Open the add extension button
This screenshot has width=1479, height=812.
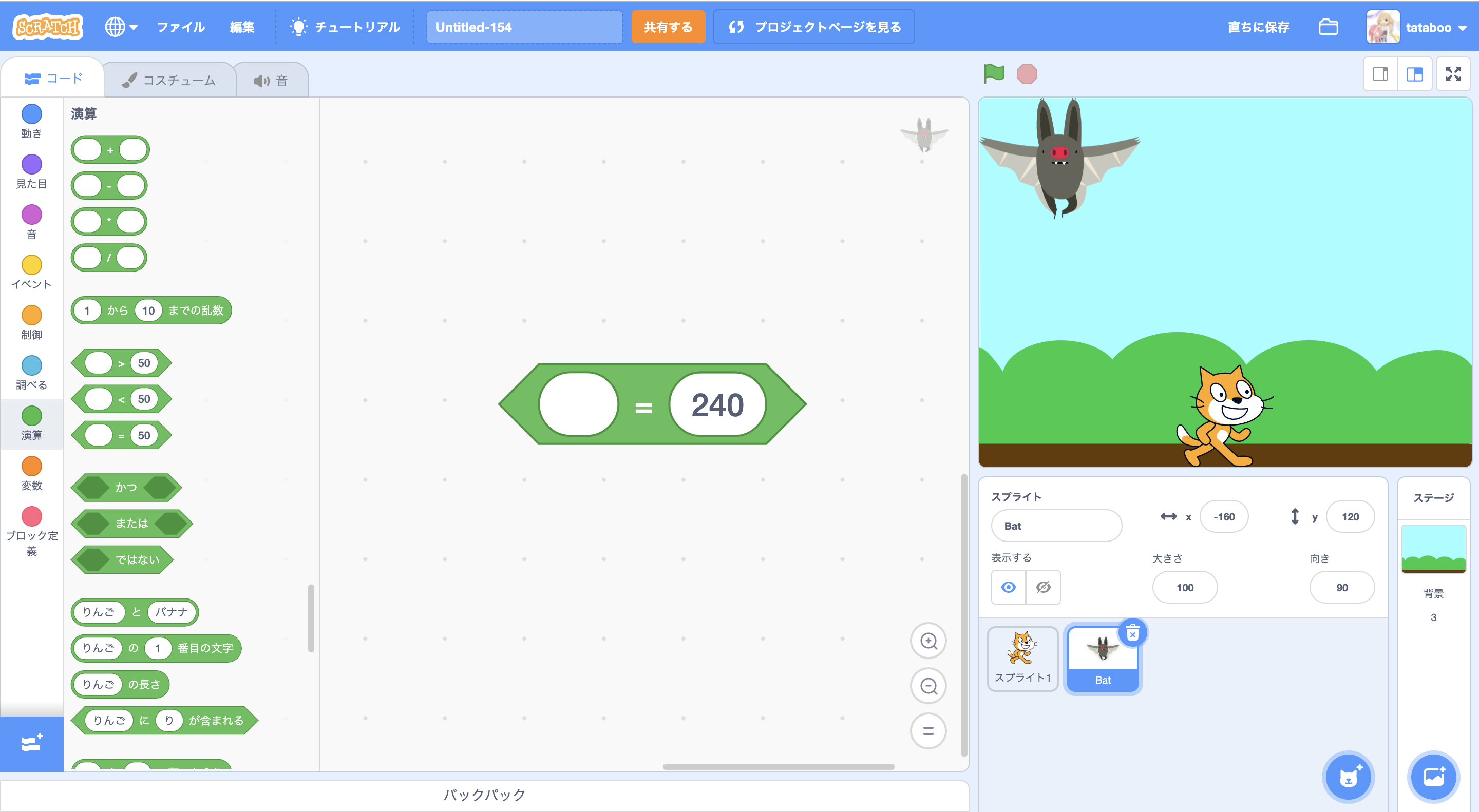coord(31,743)
